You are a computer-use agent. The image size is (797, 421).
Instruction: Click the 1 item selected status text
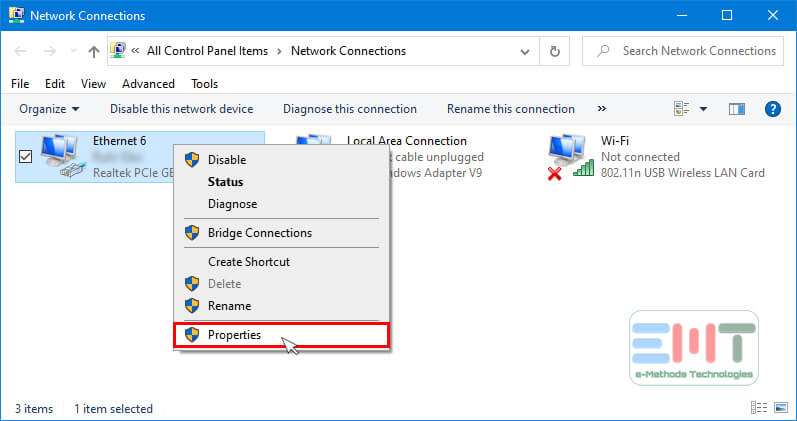click(x=113, y=409)
